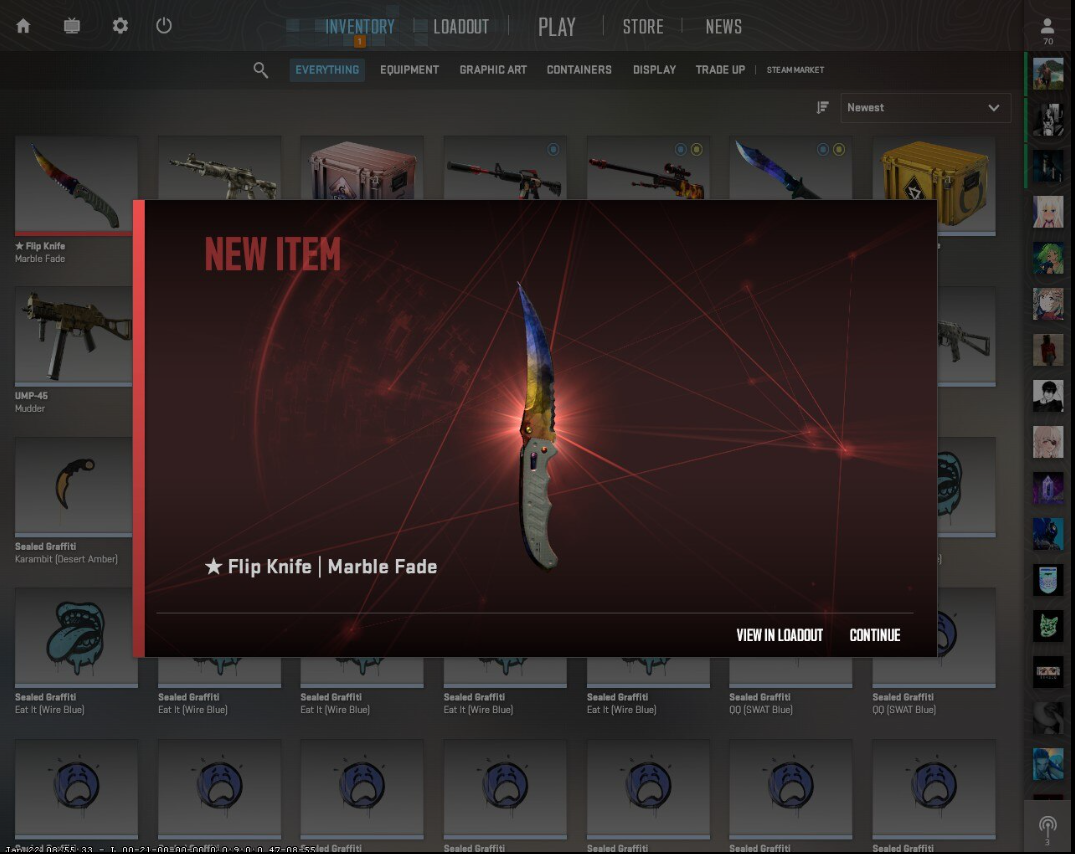The height and width of the screenshot is (854, 1075).
Task: Open the Watch TV icon
Action: tap(71, 26)
